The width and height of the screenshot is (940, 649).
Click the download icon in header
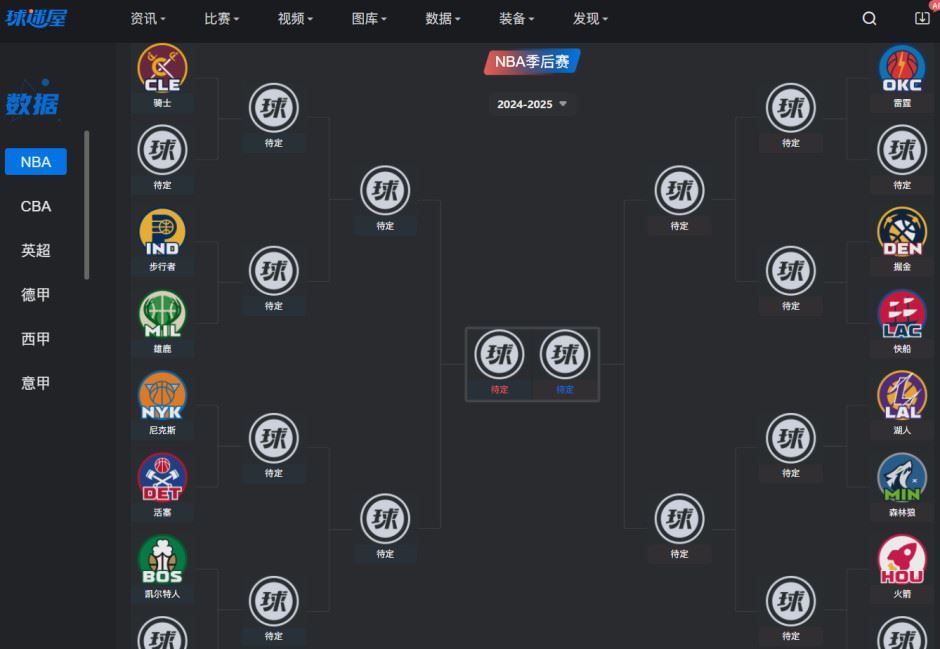922,18
